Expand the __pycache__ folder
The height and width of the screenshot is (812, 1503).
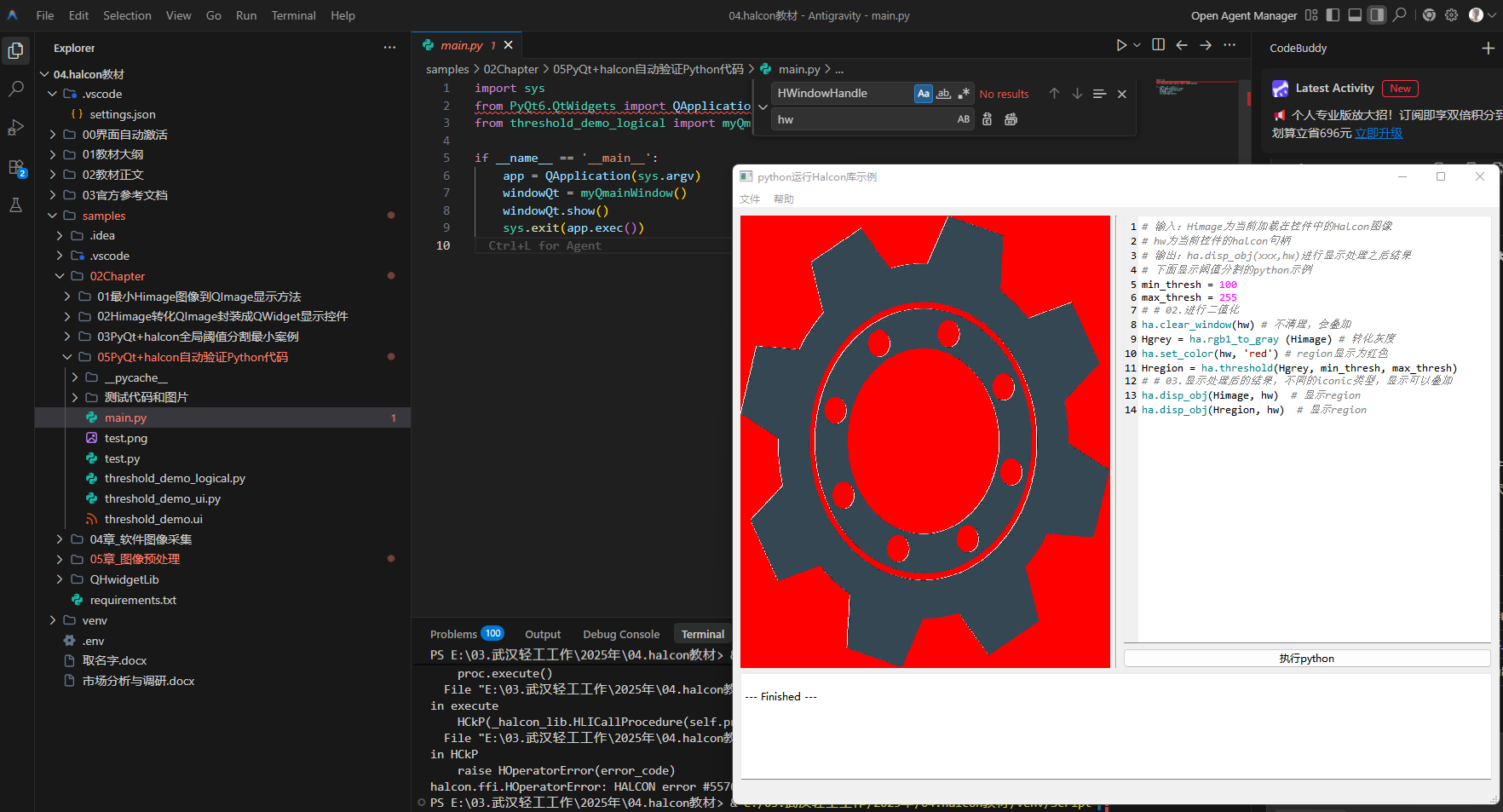[x=75, y=377]
